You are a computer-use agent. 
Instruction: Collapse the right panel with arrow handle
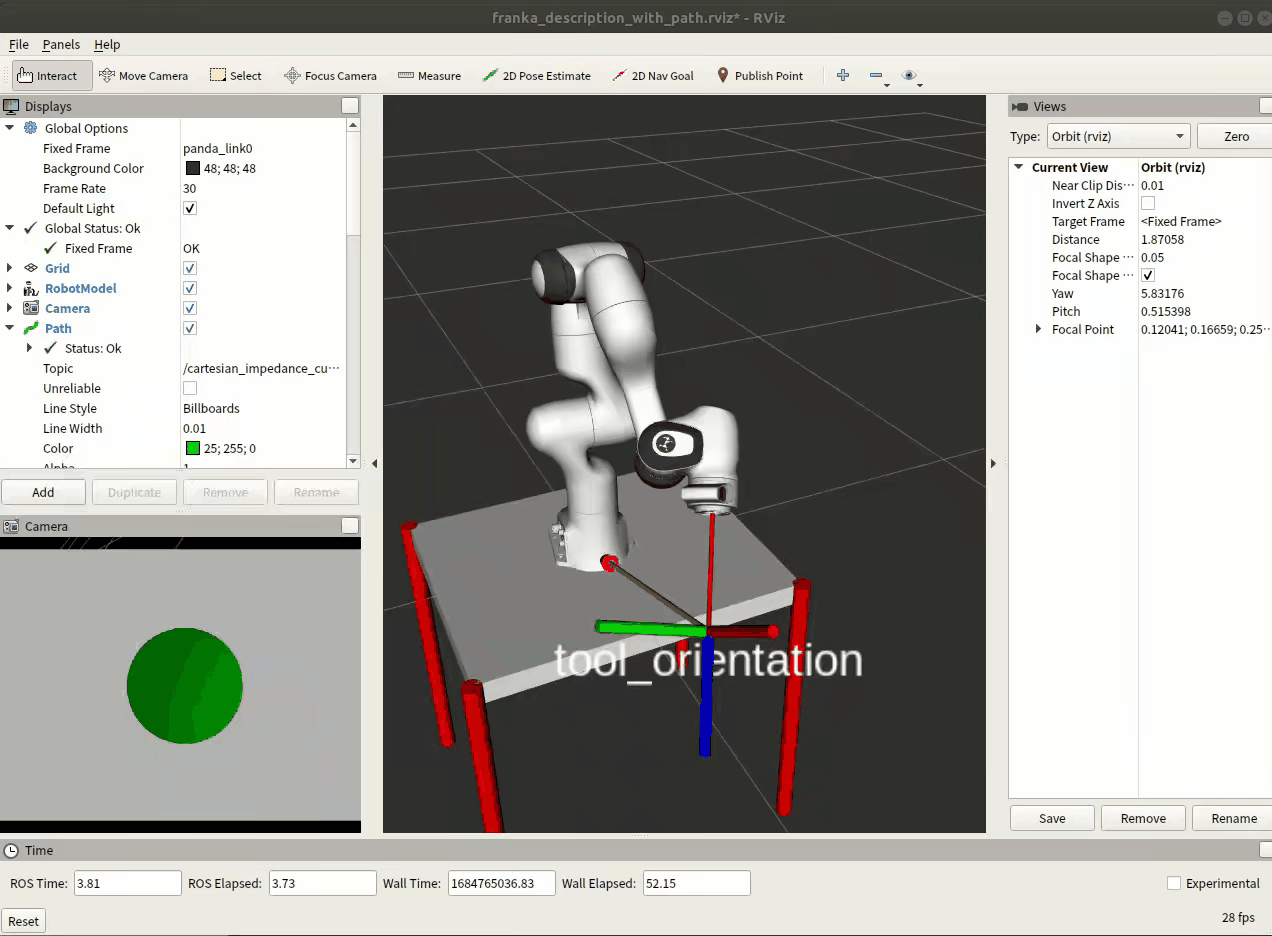click(x=993, y=463)
